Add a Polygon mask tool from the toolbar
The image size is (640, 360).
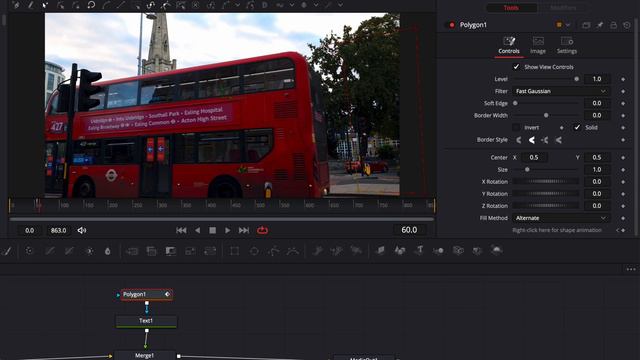click(273, 251)
